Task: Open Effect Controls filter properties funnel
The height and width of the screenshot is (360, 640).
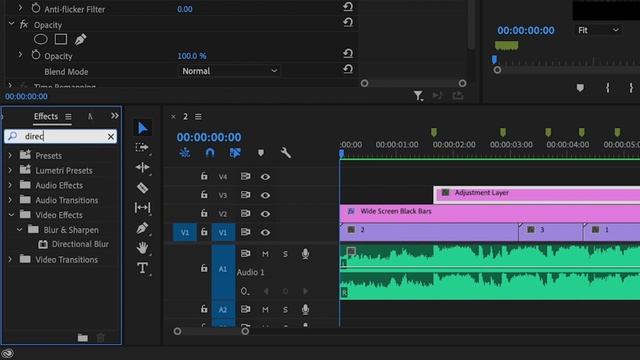Action: pos(418,96)
